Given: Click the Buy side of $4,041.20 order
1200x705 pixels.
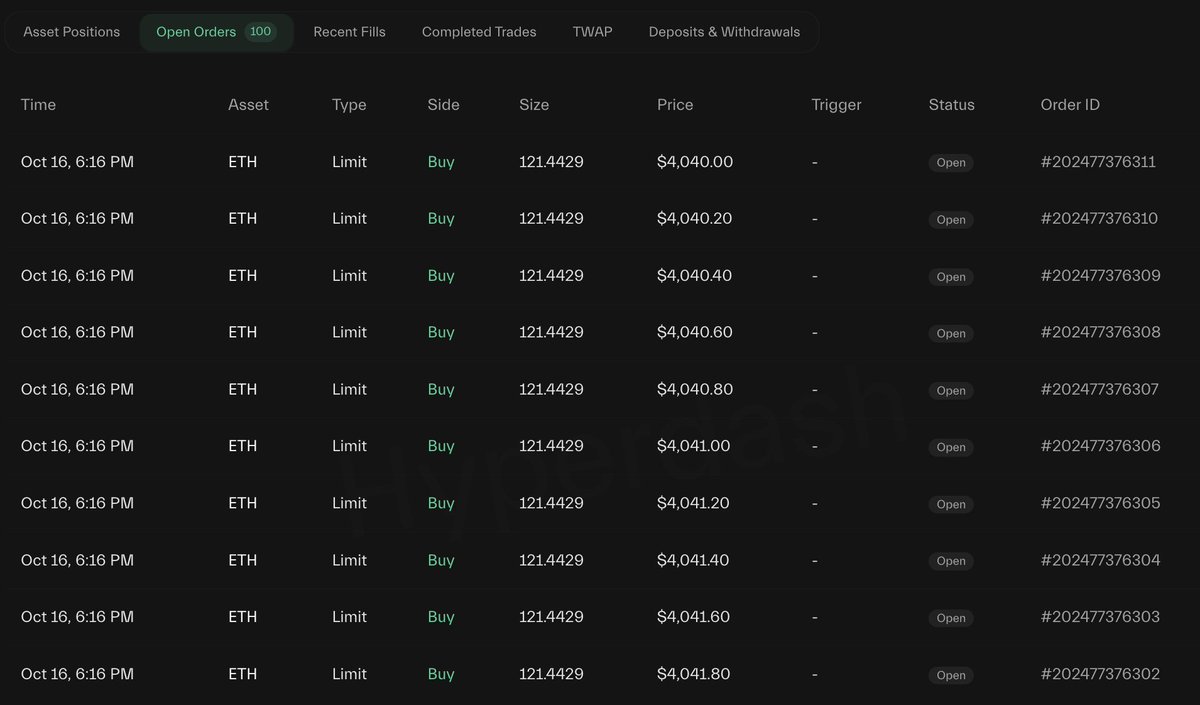Looking at the screenshot, I should [x=441, y=504].
